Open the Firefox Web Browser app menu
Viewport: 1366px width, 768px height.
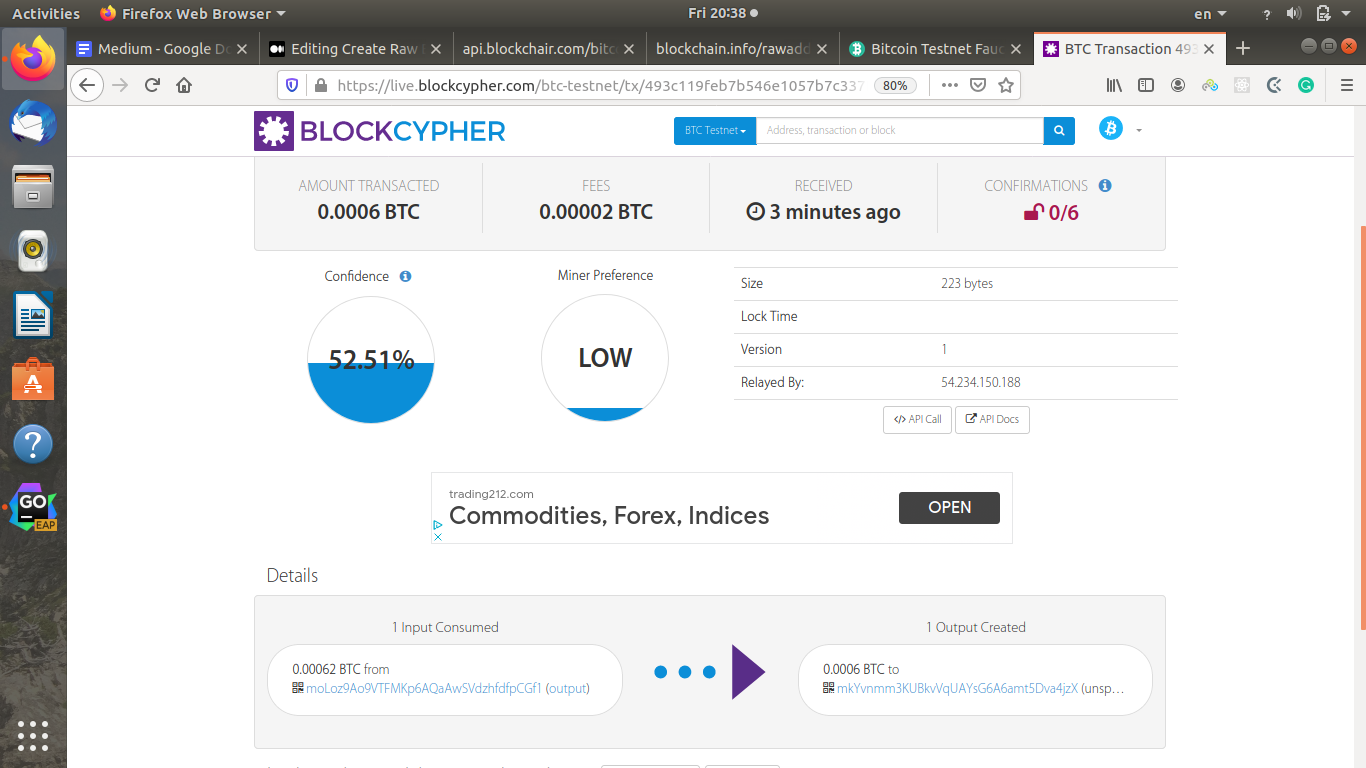[193, 14]
